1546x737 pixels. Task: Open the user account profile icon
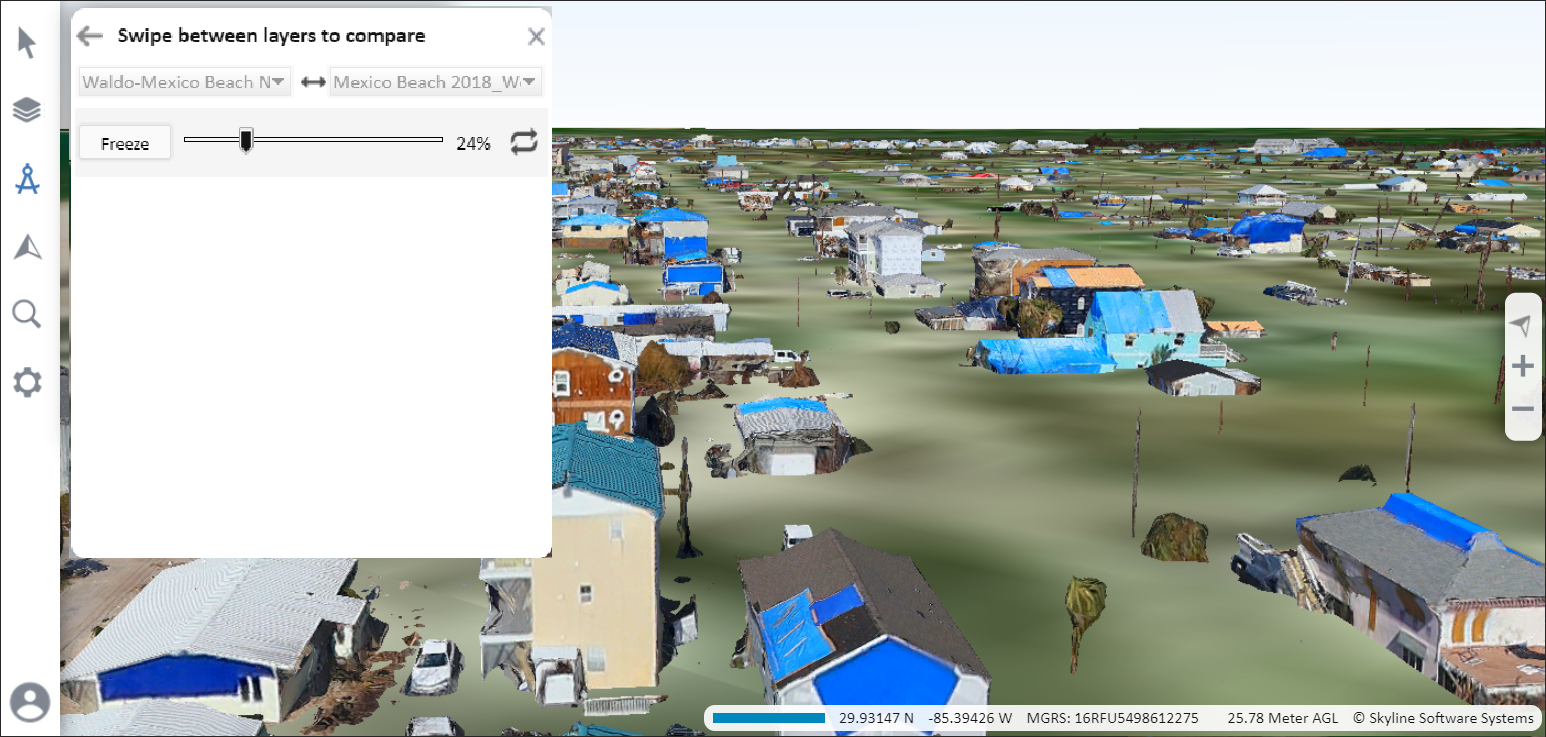pyautogui.click(x=30, y=701)
